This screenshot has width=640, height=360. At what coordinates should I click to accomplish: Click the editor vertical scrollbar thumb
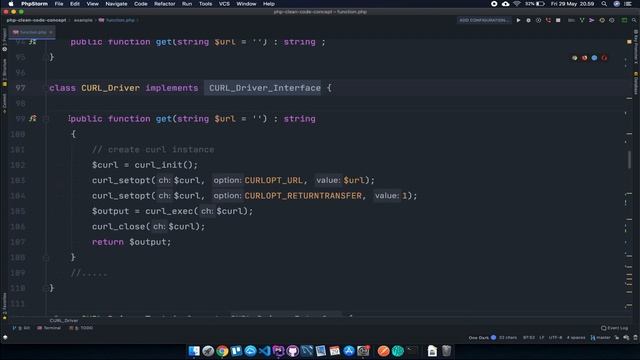629,159
